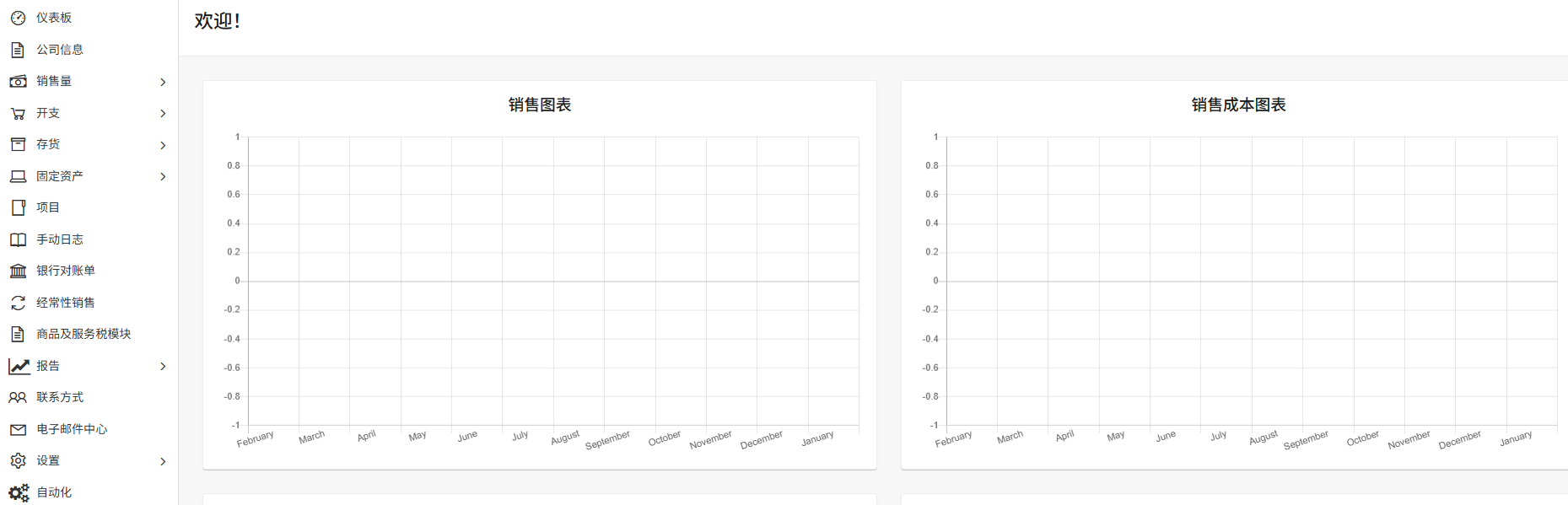This screenshot has height=505, width=1568.
Task: Expand the 设置 submenu chevron
Action: click(163, 461)
